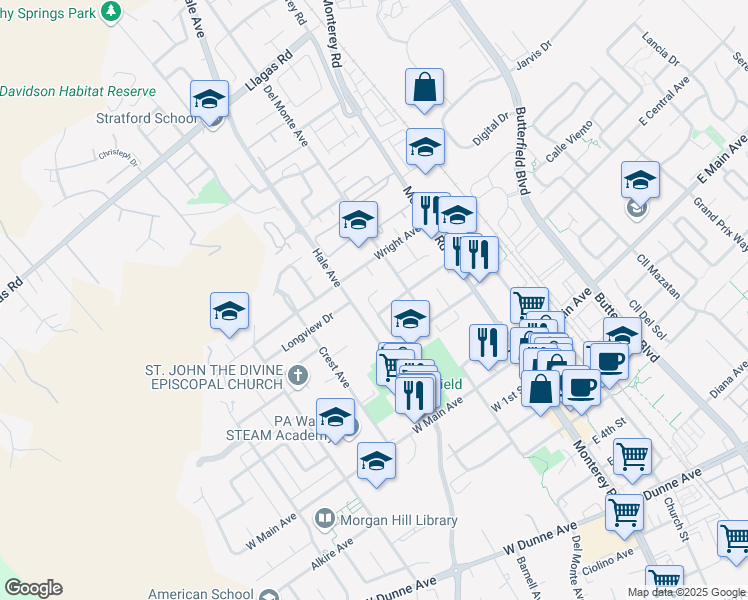Open the school marker next to Digital Dr

(x=426, y=148)
